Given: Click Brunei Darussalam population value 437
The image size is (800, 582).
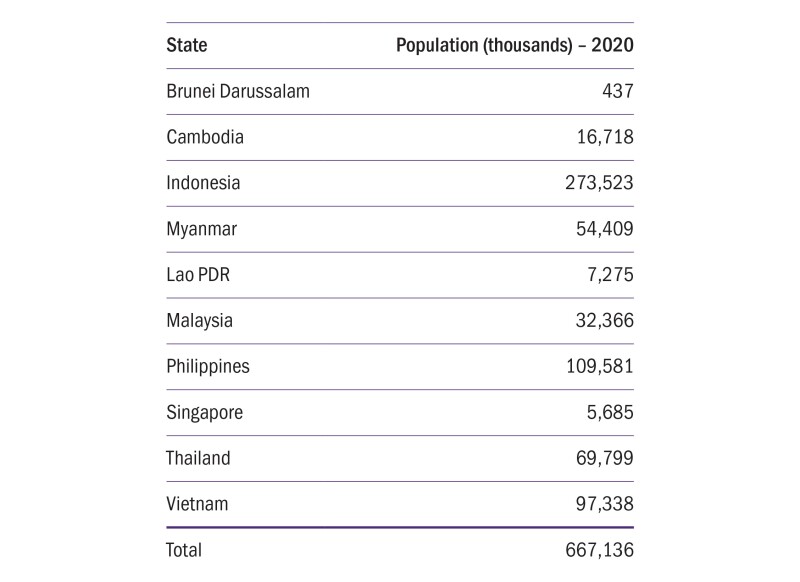Looking at the screenshot, I should pyautogui.click(x=616, y=91).
